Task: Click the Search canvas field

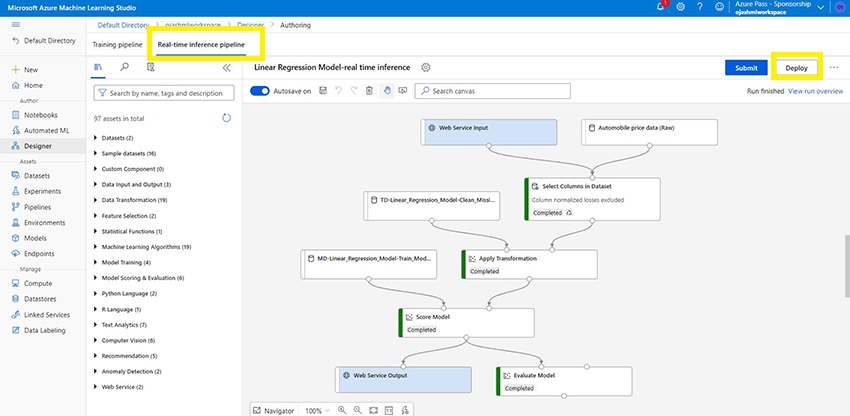Action: coord(496,91)
